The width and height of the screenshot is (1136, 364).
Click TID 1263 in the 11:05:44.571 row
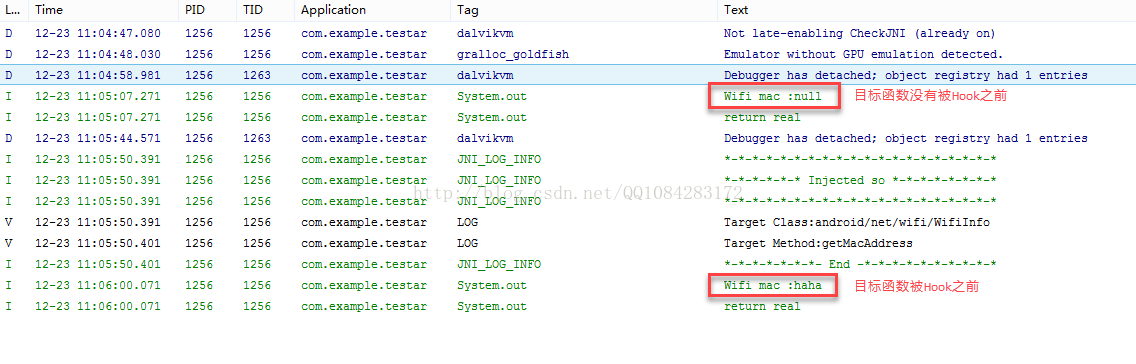(256, 138)
